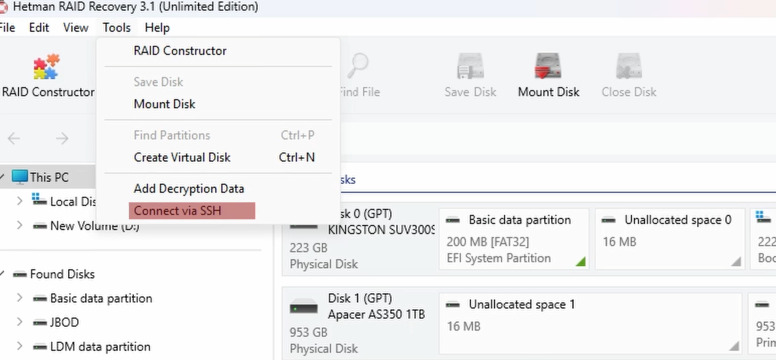Click the Find File magnifier icon
Viewport: 776px width, 360px height.
pyautogui.click(x=357, y=66)
